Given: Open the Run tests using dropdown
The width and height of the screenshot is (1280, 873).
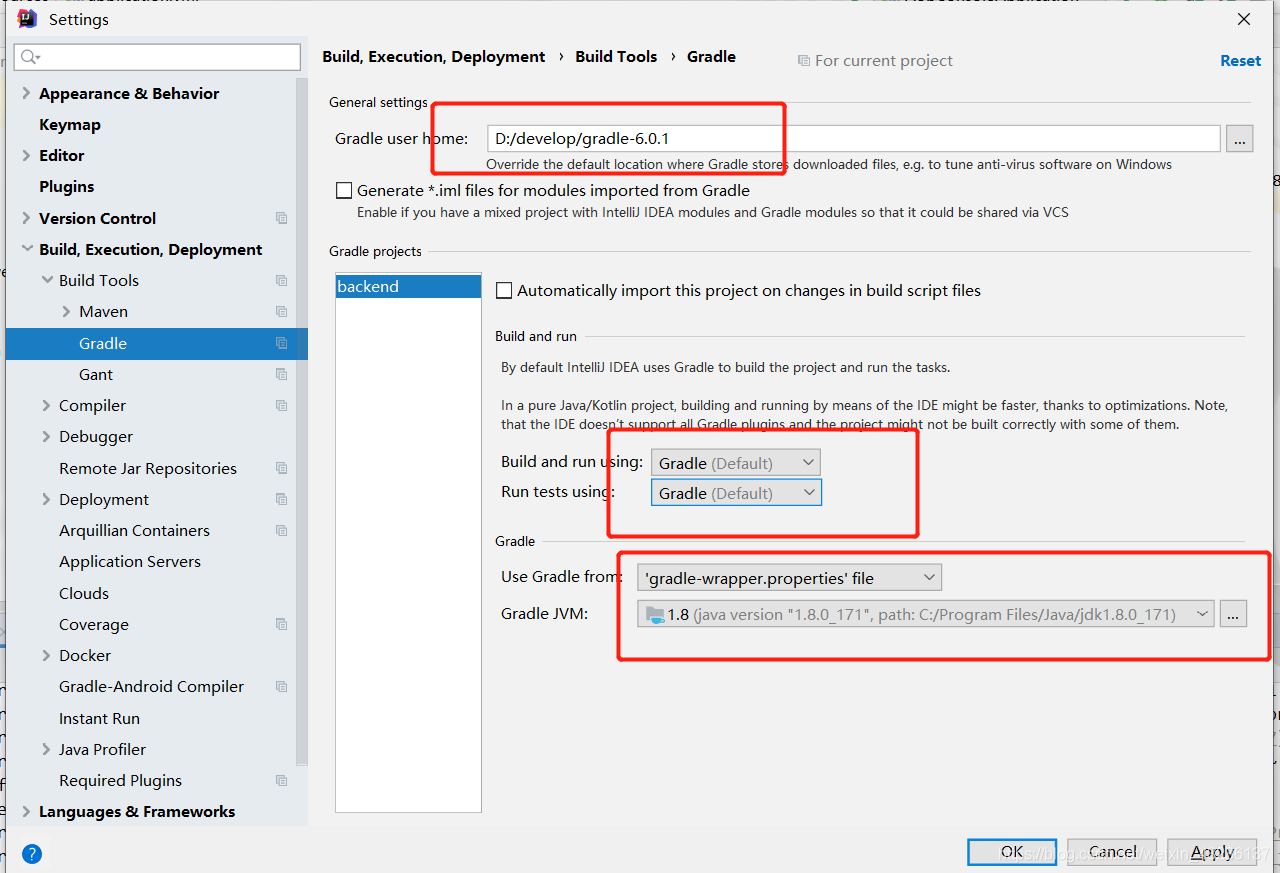Looking at the screenshot, I should pos(736,493).
